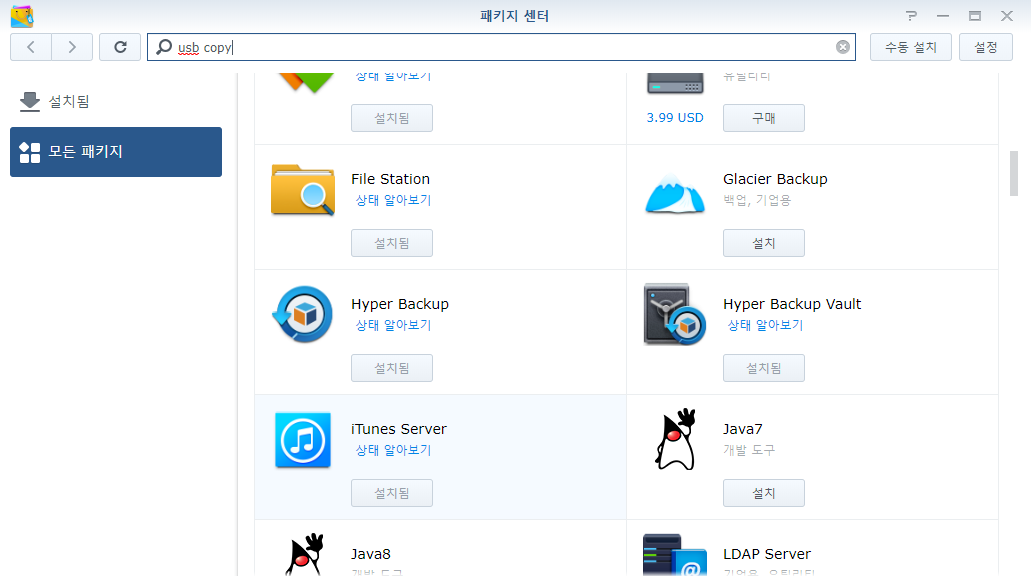The height and width of the screenshot is (576, 1031).
Task: Open the Hyper Backup Vault title
Action: click(792, 304)
